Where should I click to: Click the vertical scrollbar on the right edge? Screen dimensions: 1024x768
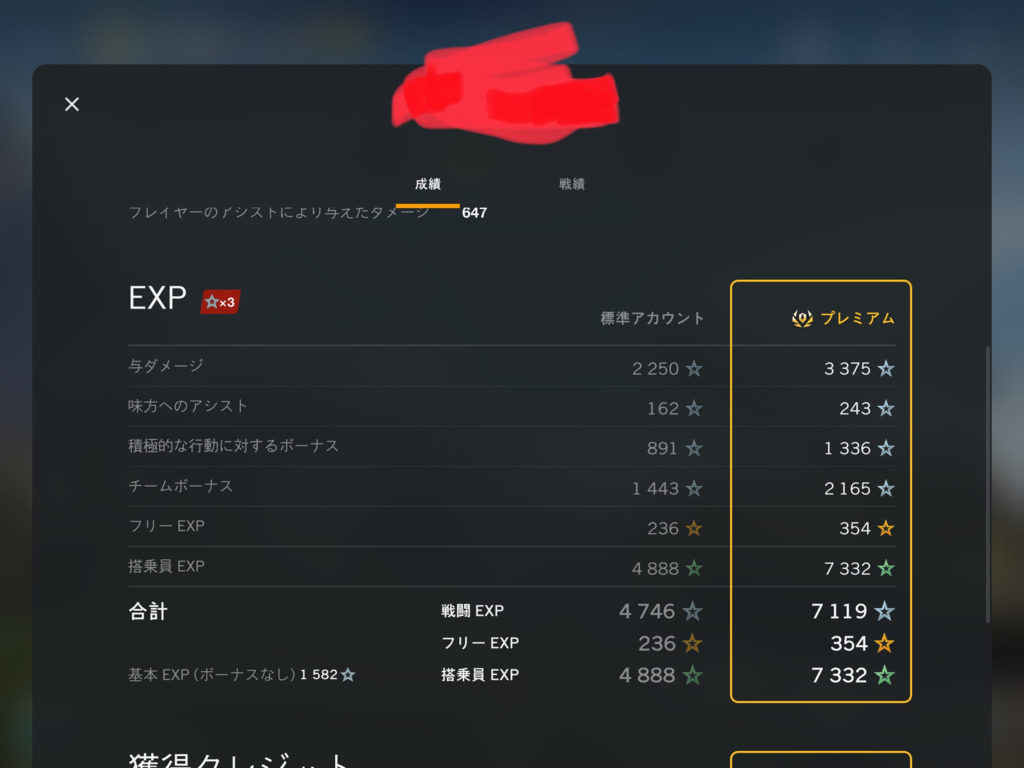point(987,484)
